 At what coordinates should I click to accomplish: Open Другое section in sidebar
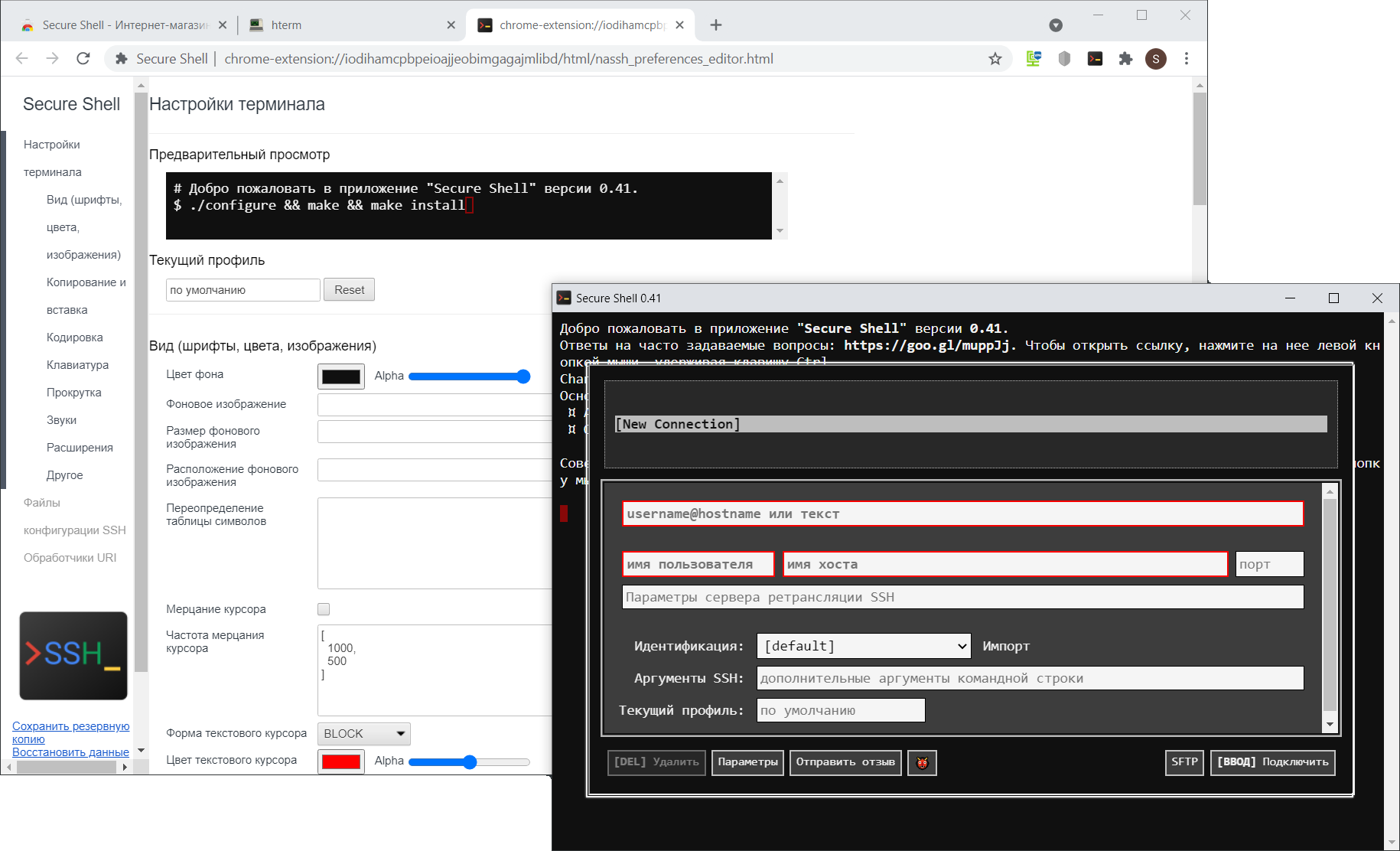click(64, 475)
